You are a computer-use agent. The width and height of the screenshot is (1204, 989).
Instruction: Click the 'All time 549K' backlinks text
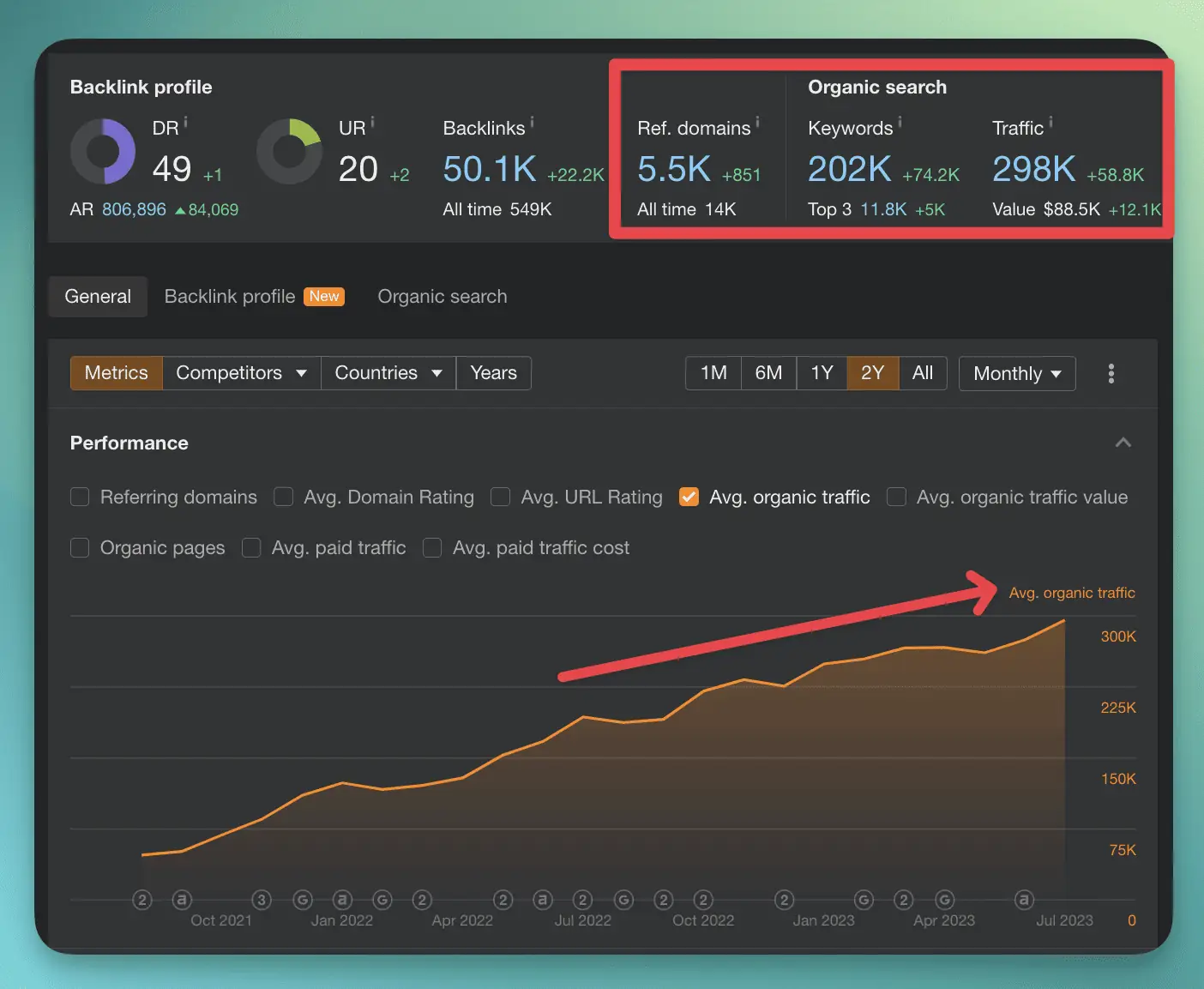[497, 209]
